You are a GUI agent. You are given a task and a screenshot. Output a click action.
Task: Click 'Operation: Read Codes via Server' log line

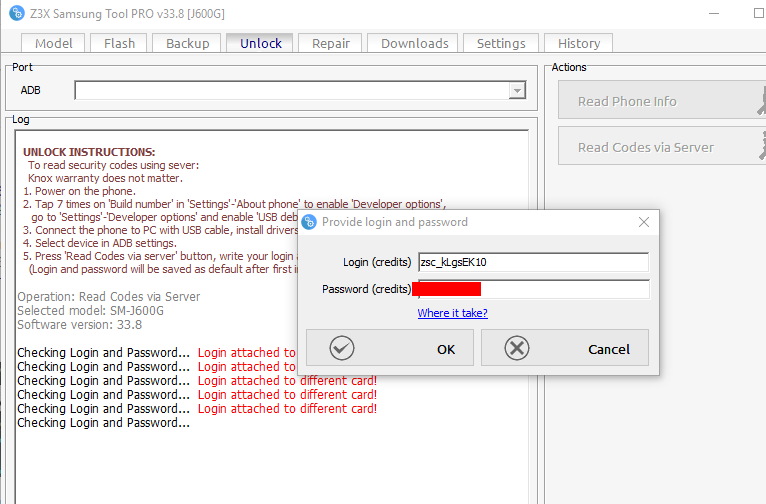click(x=108, y=296)
